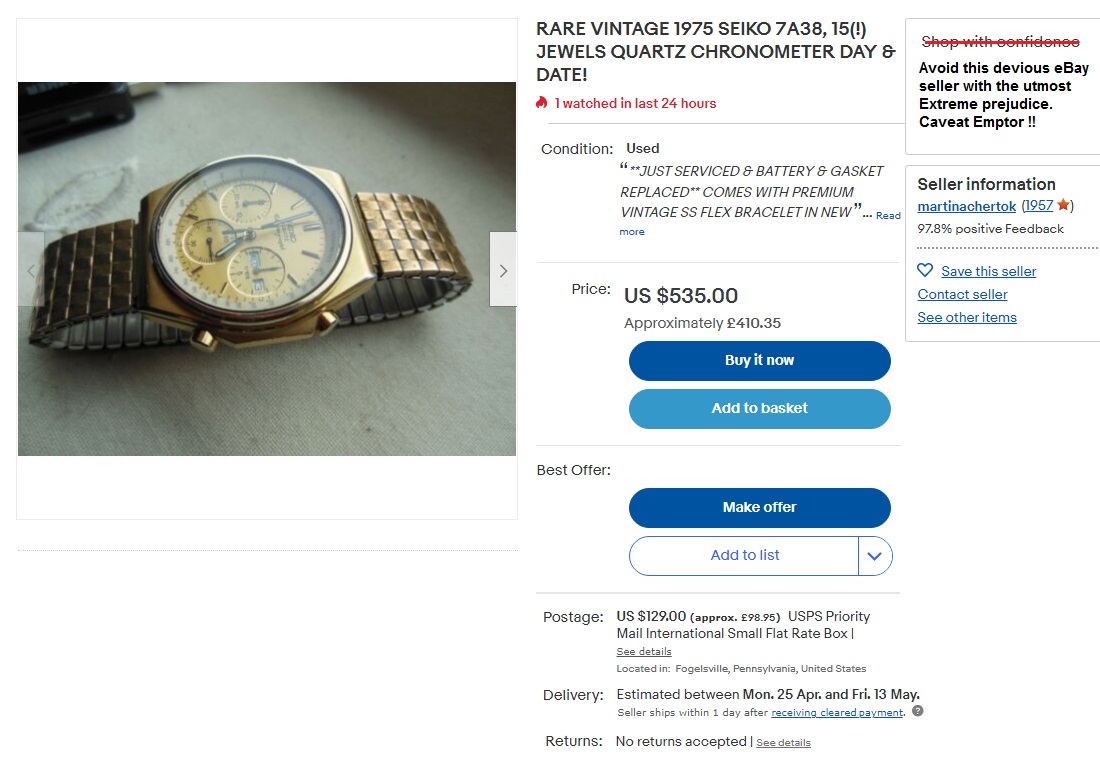
Task: Select the Add to list button
Action: (x=745, y=555)
